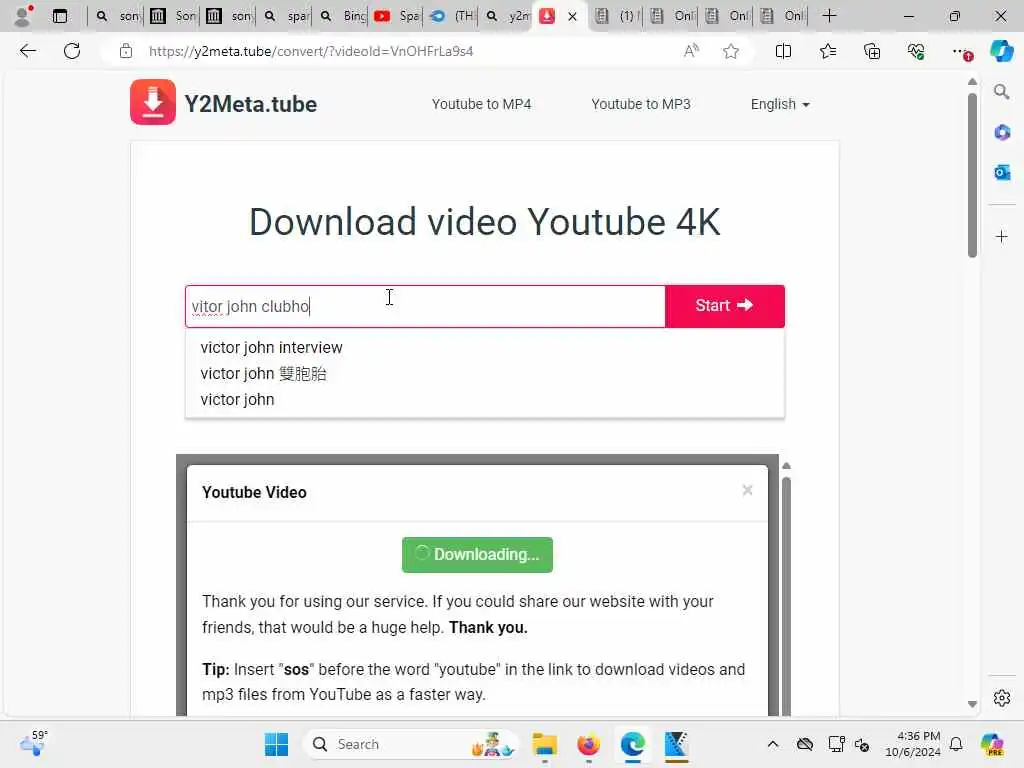Switch to the last 'Onl' tab

(x=784, y=16)
